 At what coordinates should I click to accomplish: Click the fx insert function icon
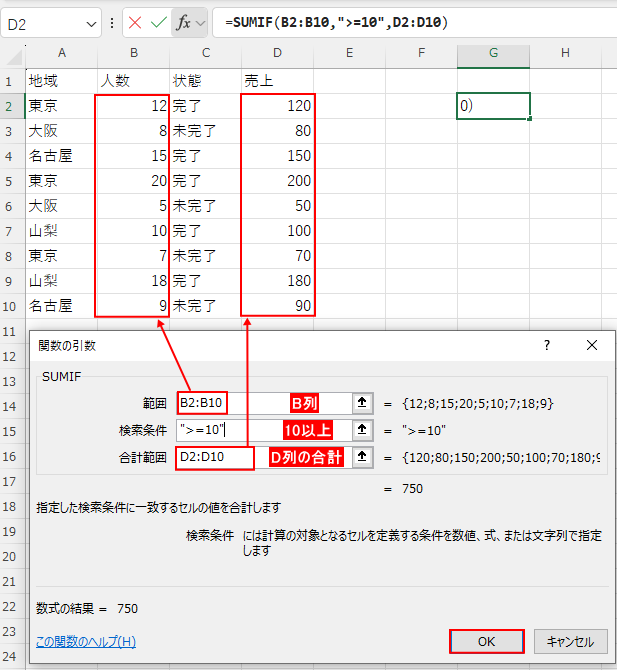point(183,23)
